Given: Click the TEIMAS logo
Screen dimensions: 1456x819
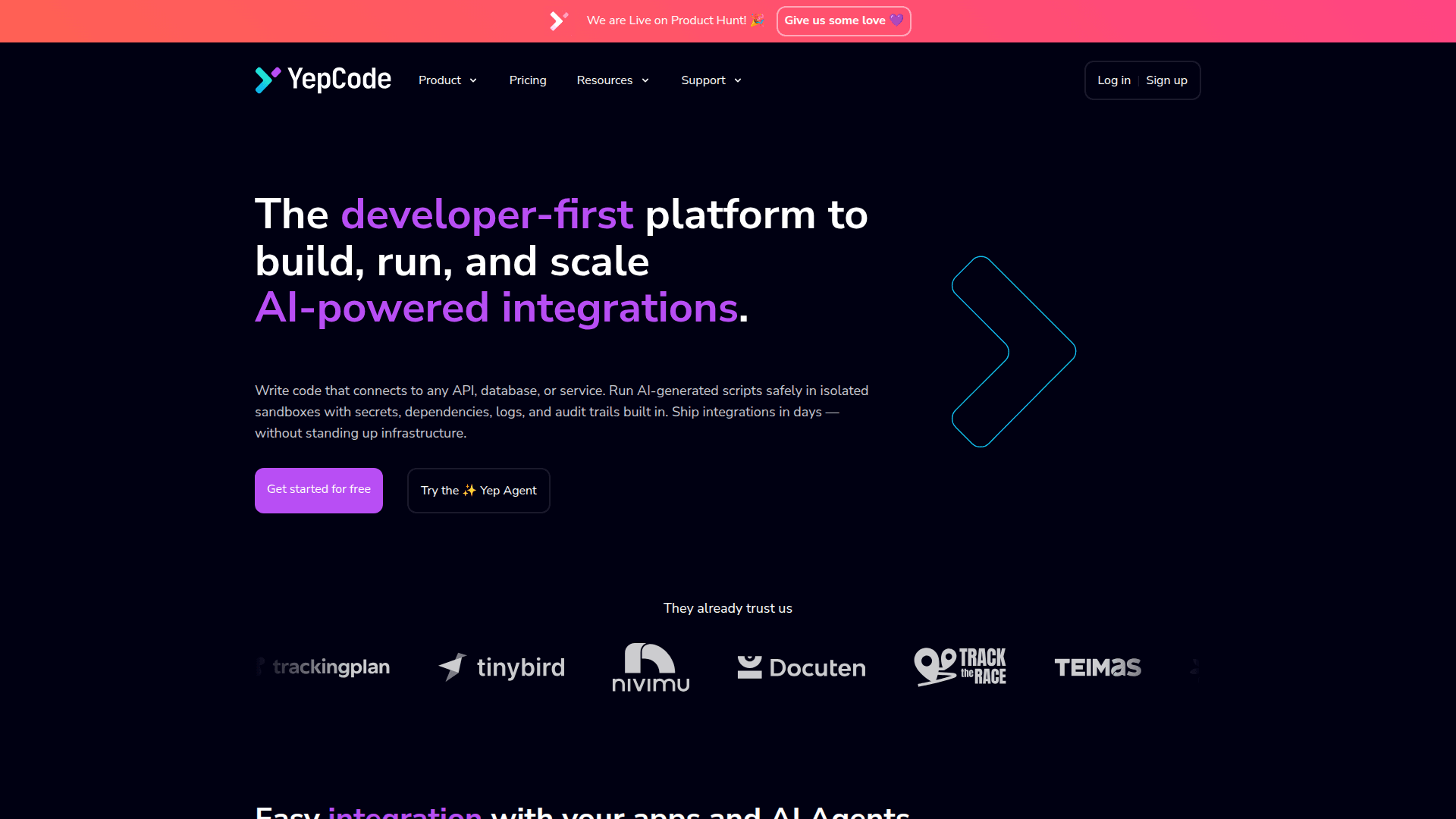Looking at the screenshot, I should coord(1097,667).
